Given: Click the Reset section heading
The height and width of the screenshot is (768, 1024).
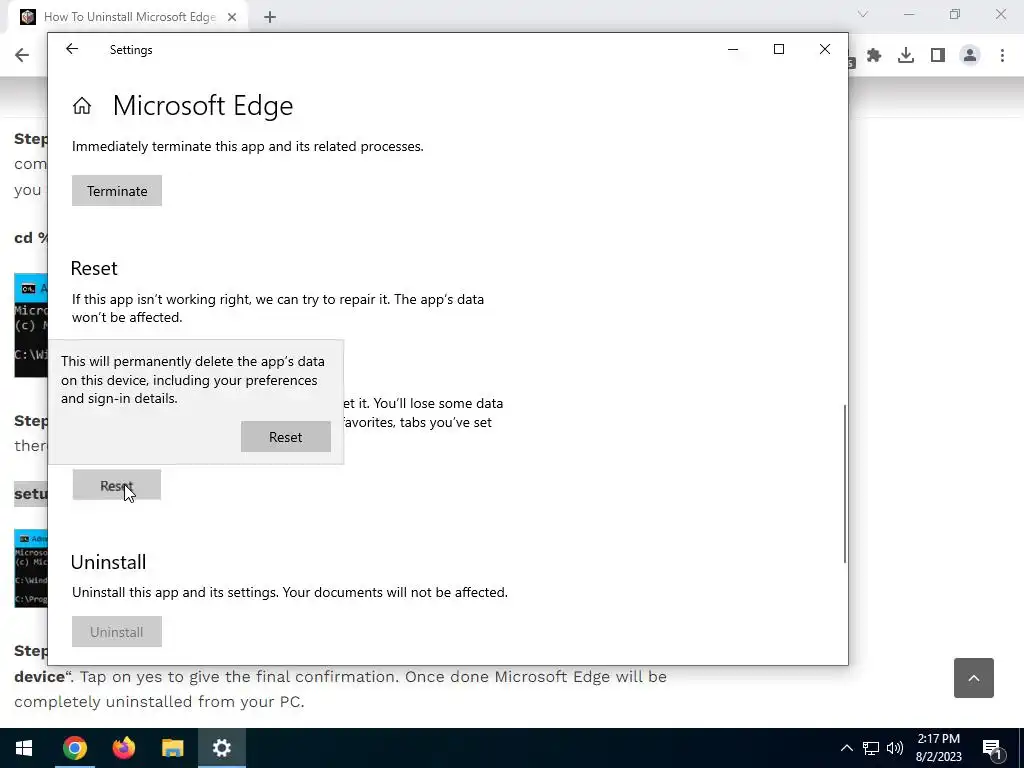Looking at the screenshot, I should click(94, 268).
